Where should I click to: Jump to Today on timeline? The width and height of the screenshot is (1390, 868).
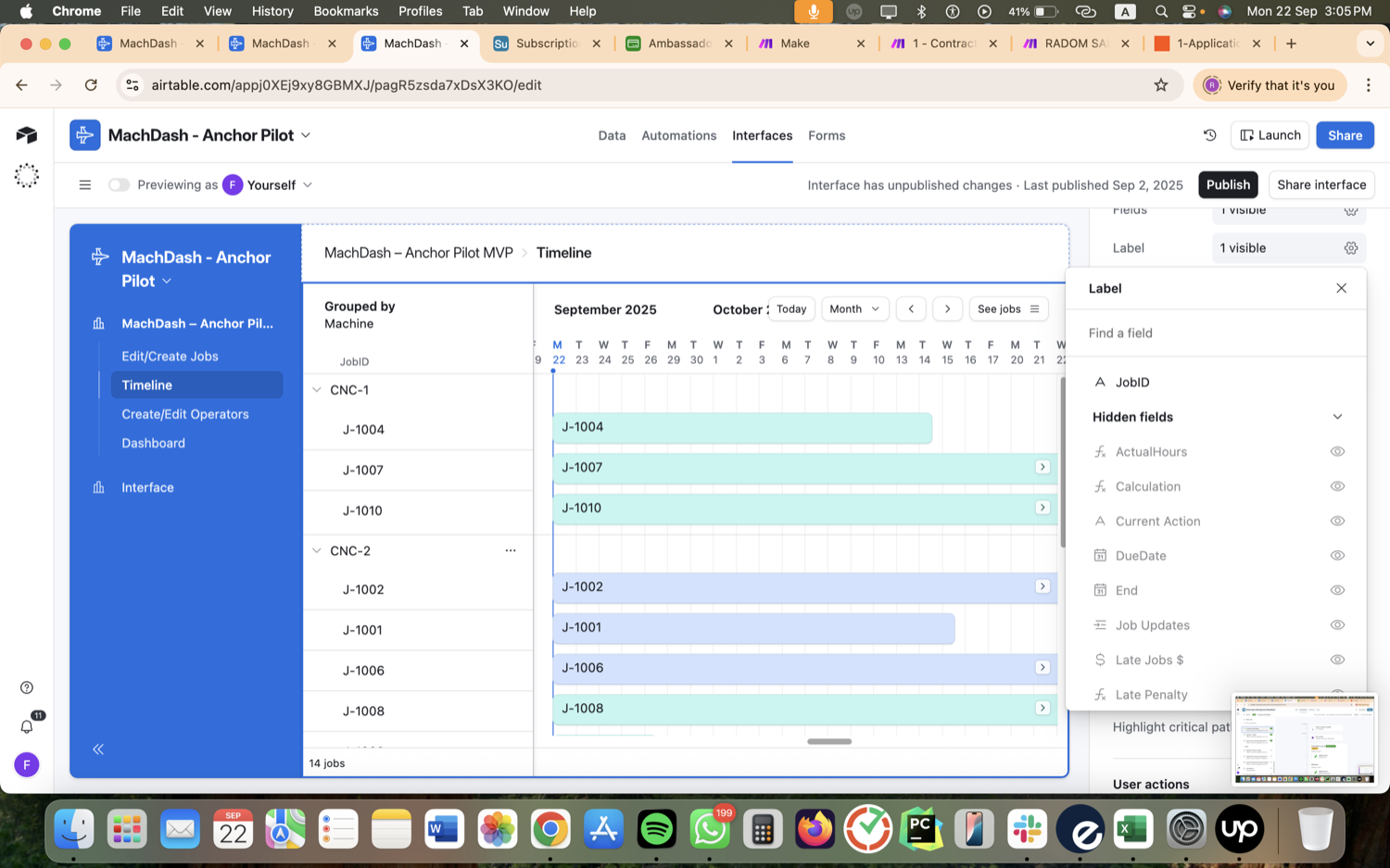point(791,309)
